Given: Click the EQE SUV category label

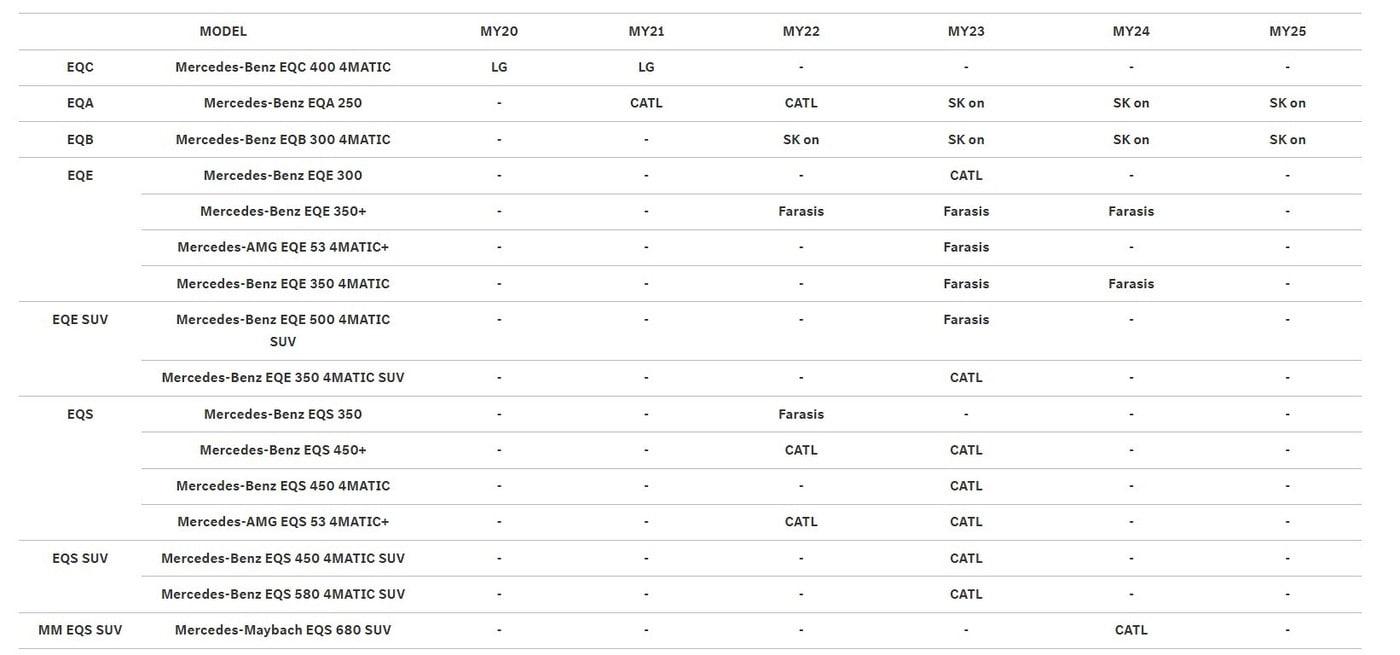Looking at the screenshot, I should [80, 320].
